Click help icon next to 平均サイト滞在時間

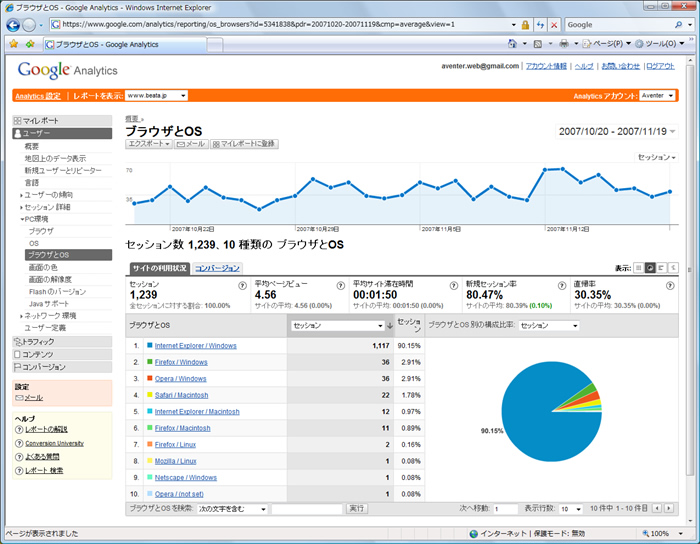454,286
